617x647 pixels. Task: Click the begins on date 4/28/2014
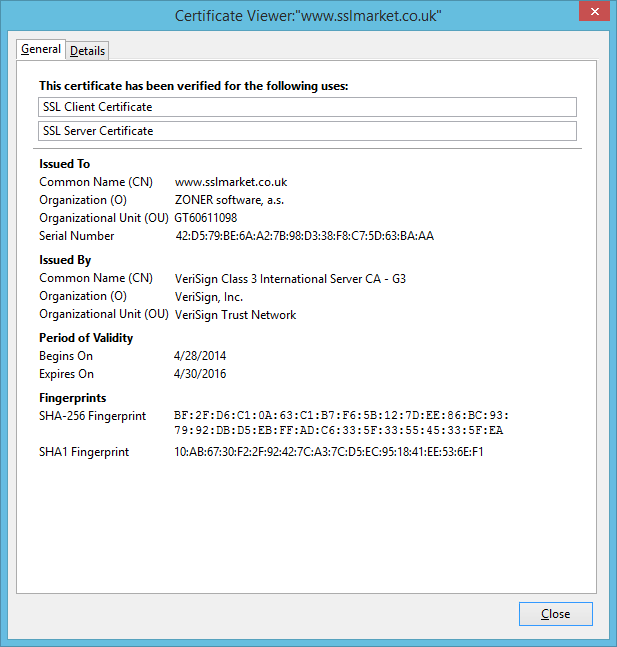click(x=200, y=356)
